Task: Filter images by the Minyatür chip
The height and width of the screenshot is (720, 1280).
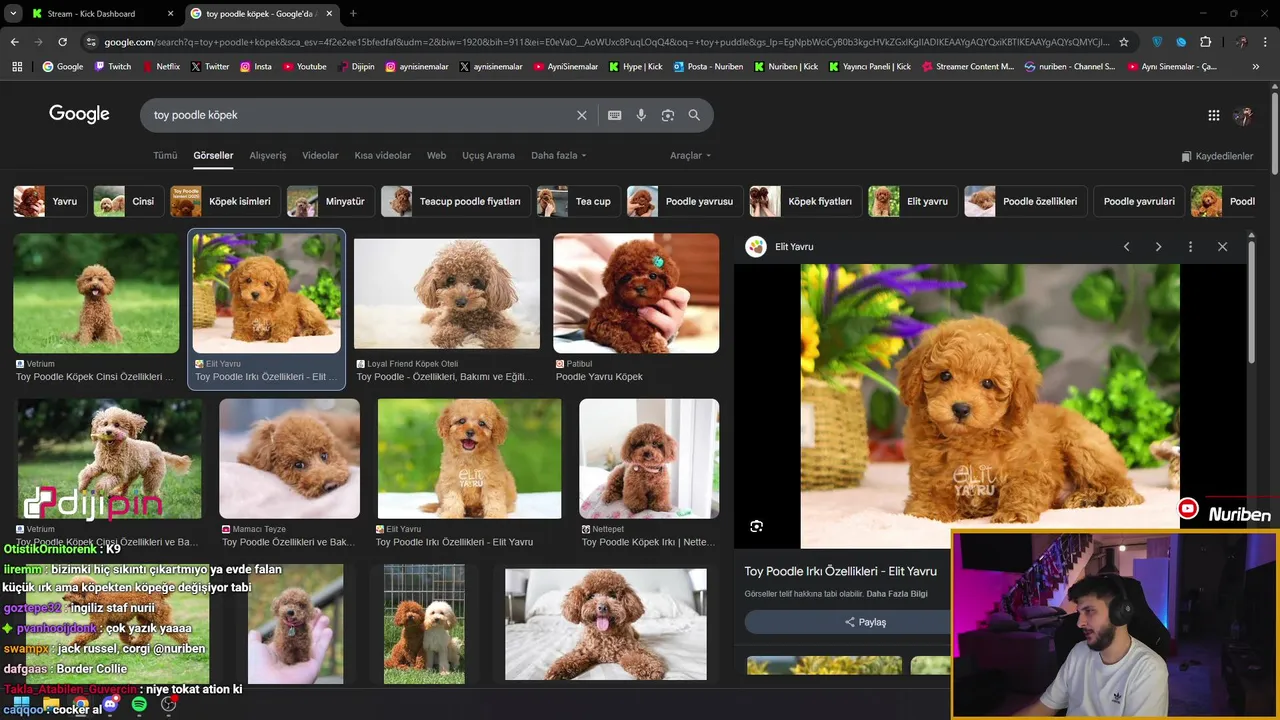Action: click(x=331, y=201)
